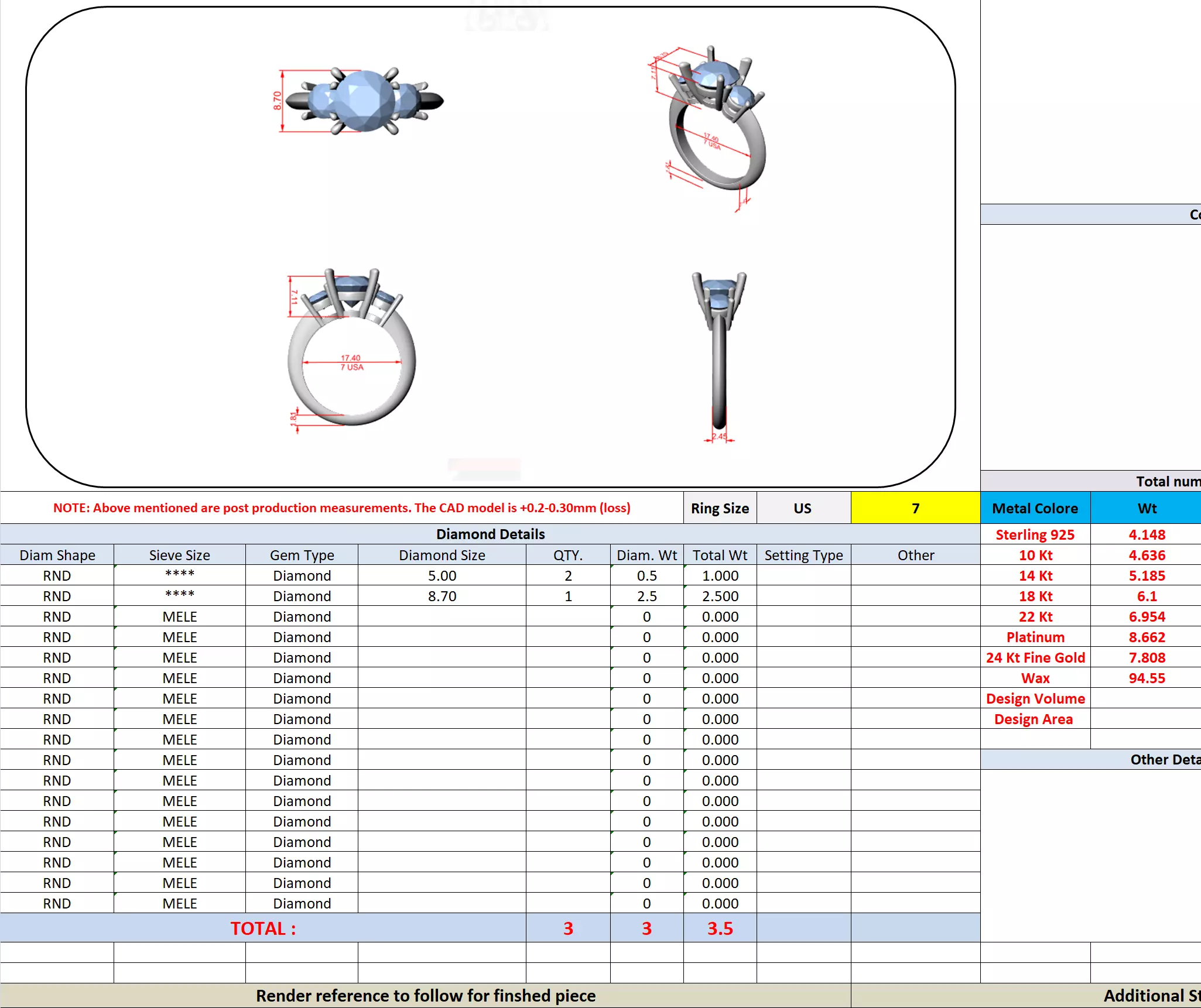Click the Render reference banner text

click(426, 996)
